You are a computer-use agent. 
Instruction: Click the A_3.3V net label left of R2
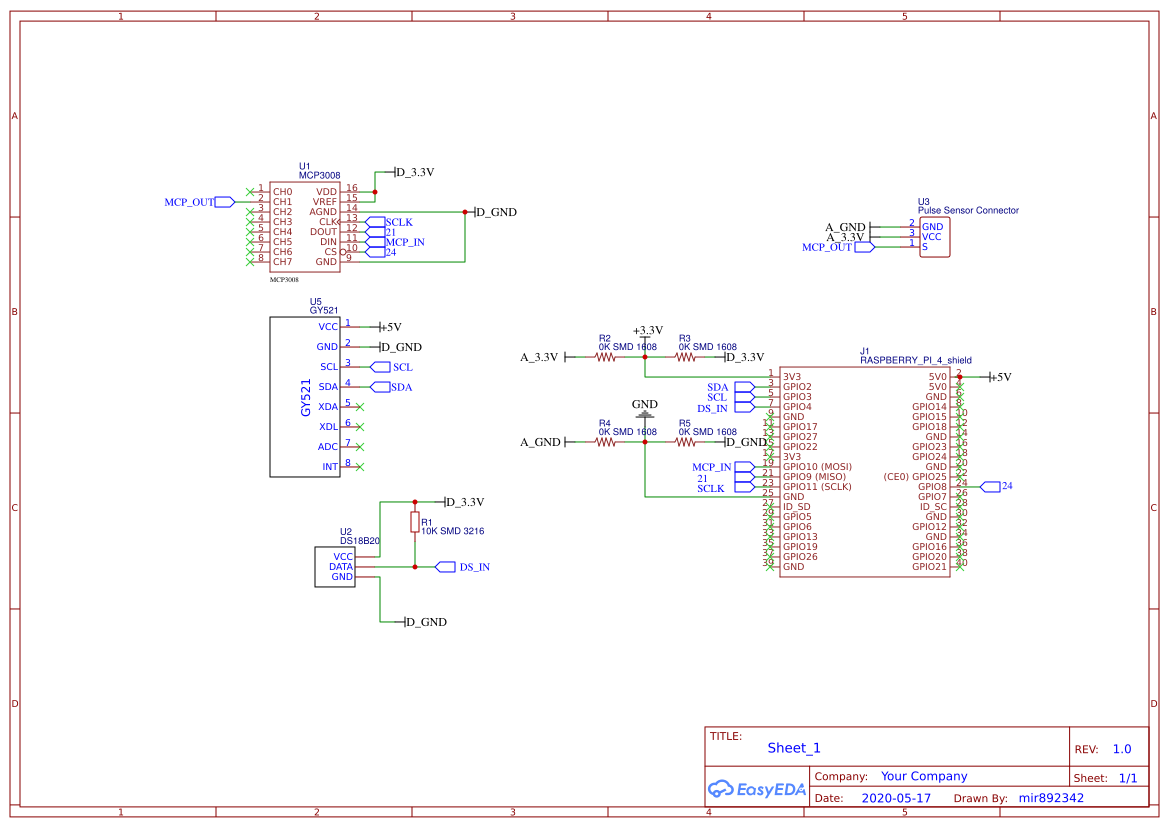click(x=539, y=357)
